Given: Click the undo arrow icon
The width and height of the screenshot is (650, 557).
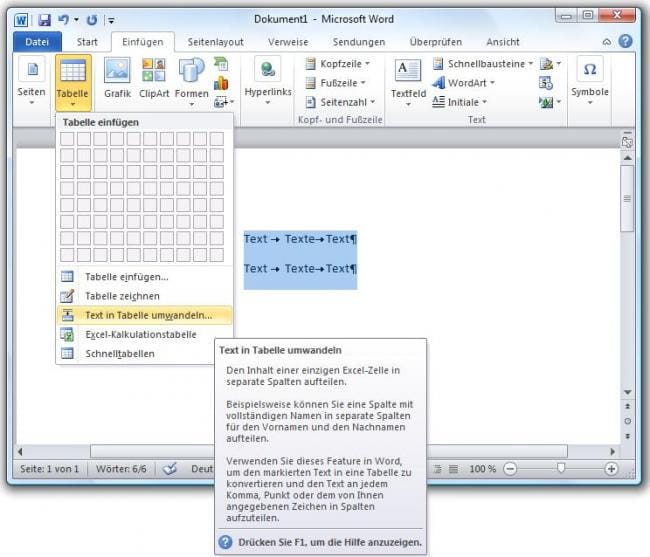Looking at the screenshot, I should (63, 19).
